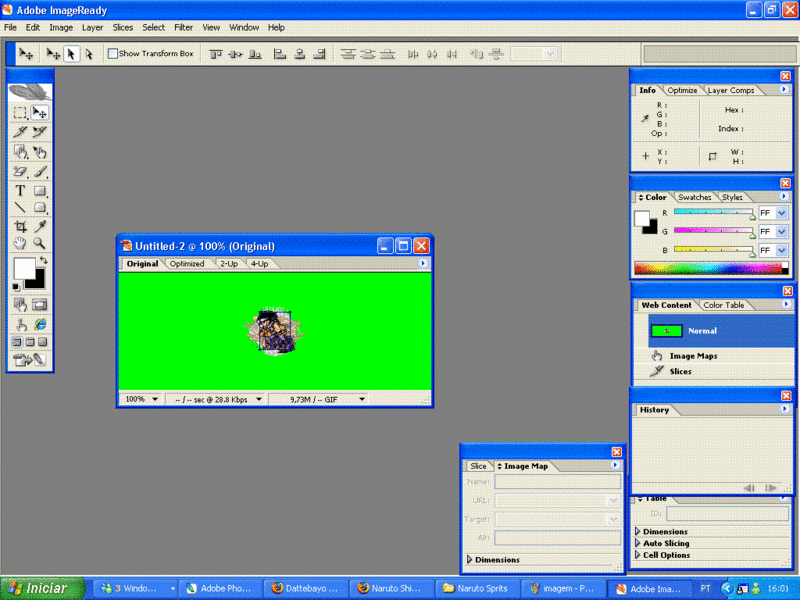Open the Web Content palette flyout menu
The image size is (800, 600).
point(786,304)
